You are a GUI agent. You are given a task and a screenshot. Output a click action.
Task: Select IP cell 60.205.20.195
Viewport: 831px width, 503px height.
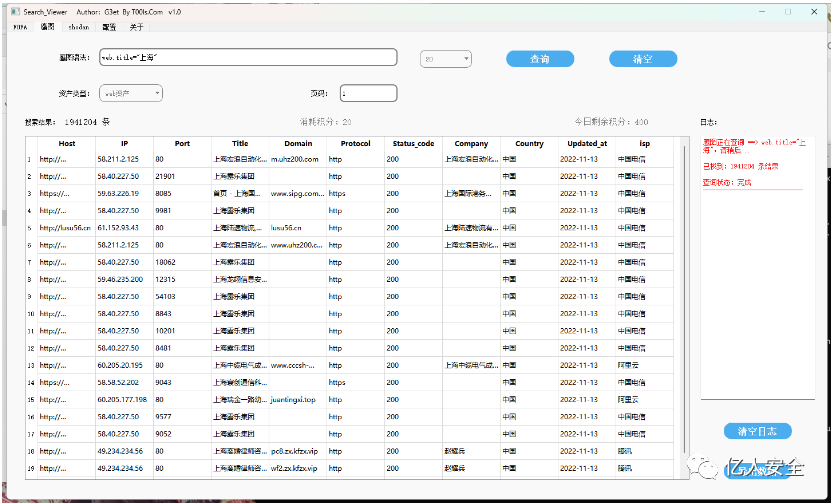point(125,365)
